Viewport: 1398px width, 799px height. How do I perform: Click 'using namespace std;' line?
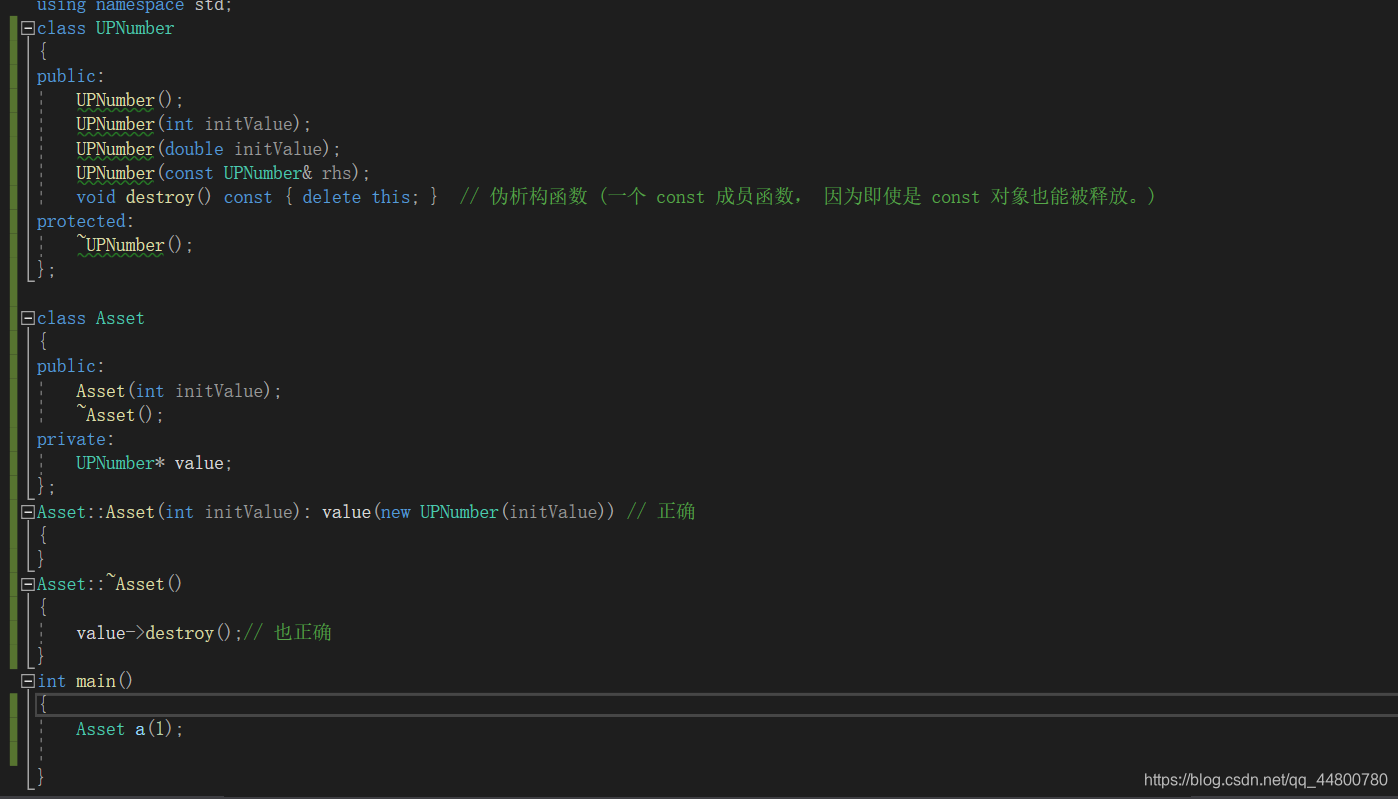[134, 6]
